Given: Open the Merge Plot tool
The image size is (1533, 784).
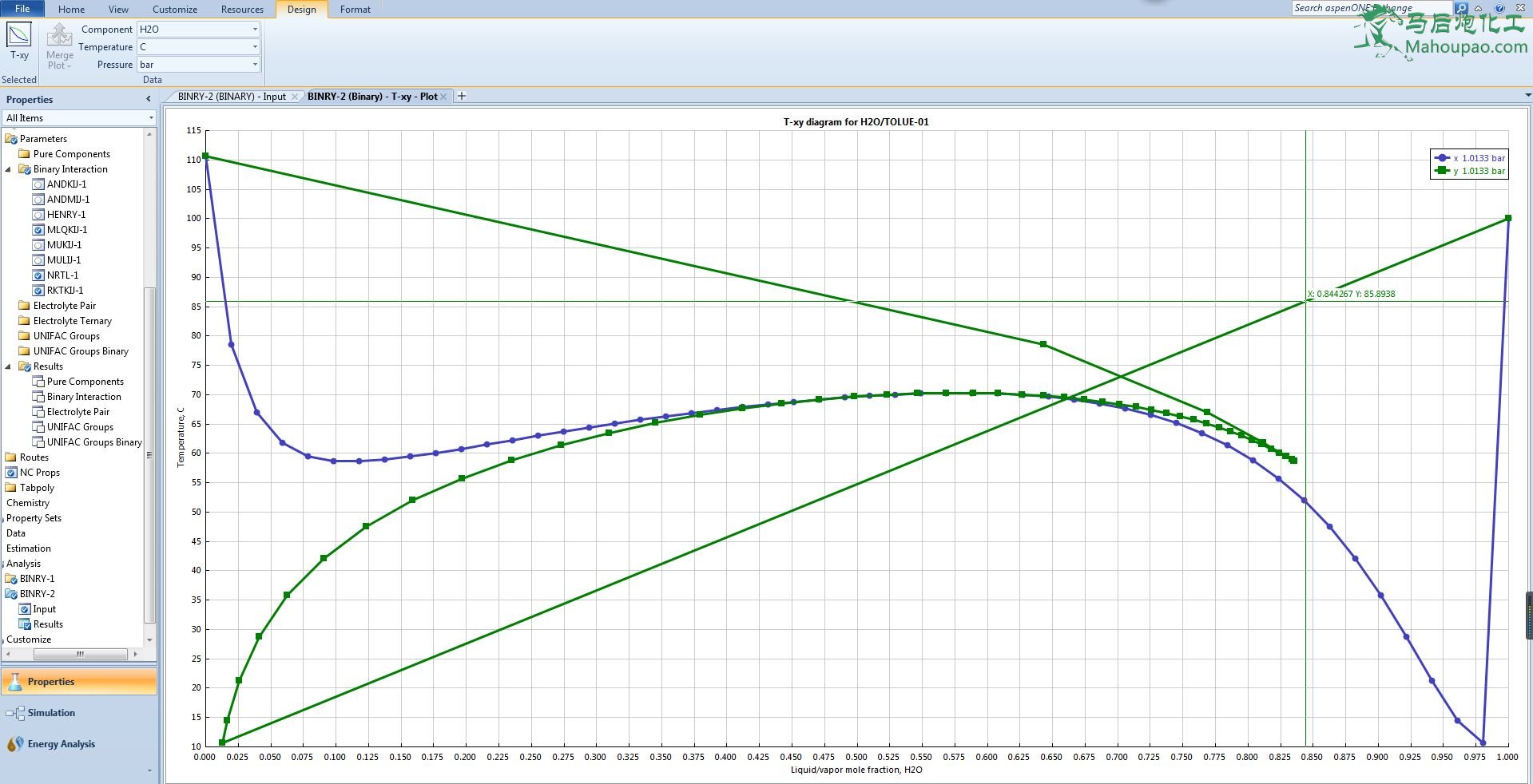Looking at the screenshot, I should click(60, 46).
